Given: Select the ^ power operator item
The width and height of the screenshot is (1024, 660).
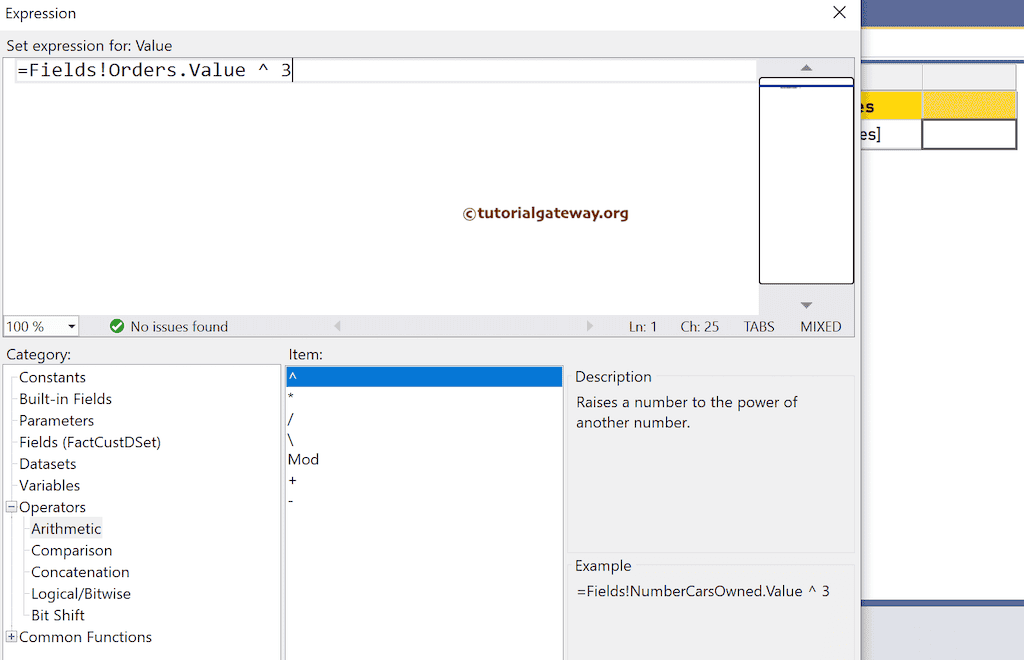Looking at the screenshot, I should [x=424, y=377].
